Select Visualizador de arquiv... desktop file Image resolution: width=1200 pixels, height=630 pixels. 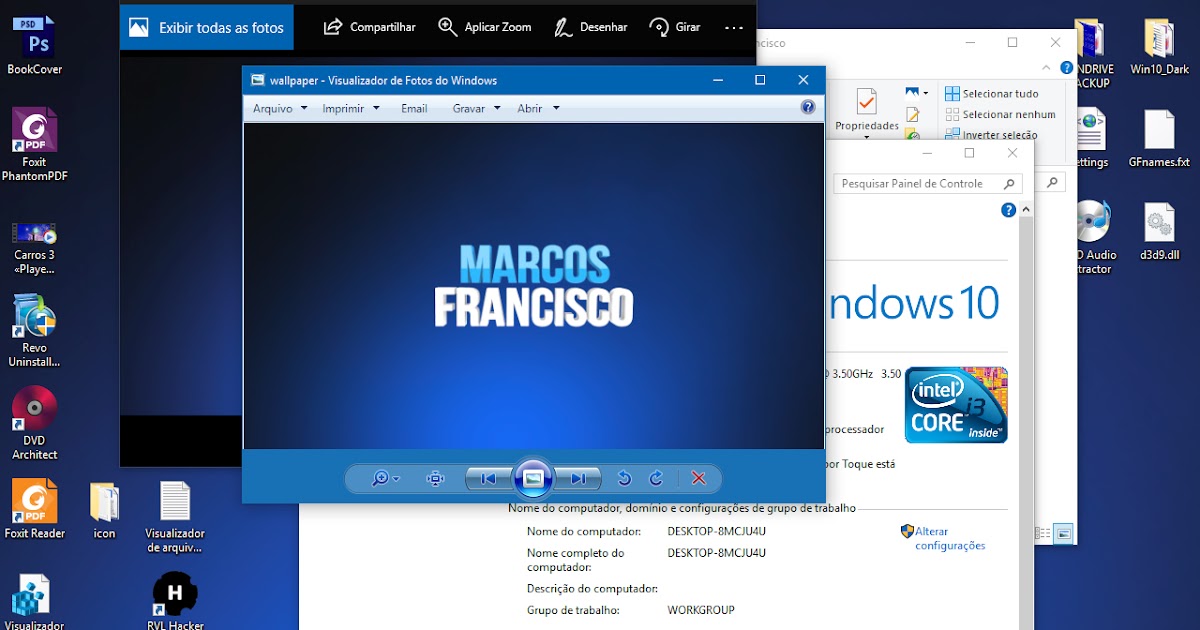(175, 517)
